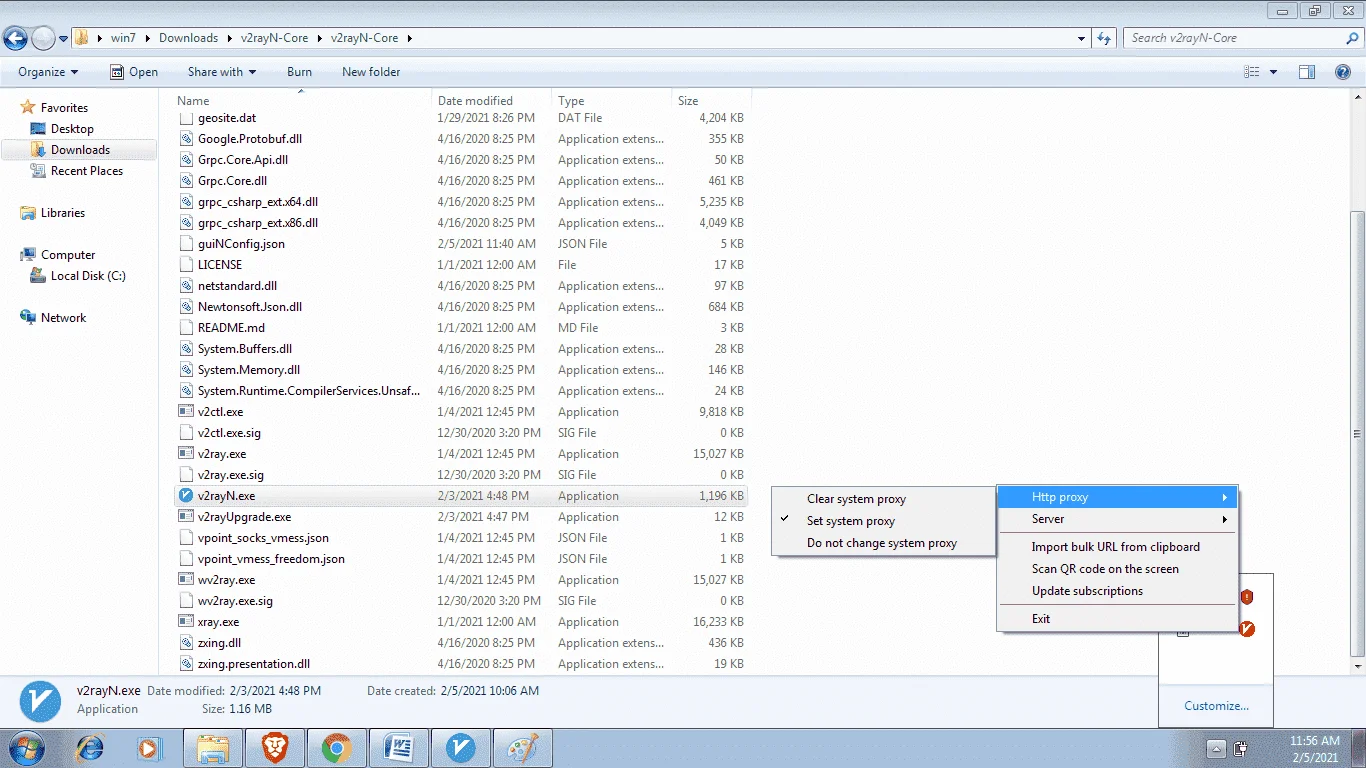
Task: Open the Organize dropdown
Action: tap(48, 72)
